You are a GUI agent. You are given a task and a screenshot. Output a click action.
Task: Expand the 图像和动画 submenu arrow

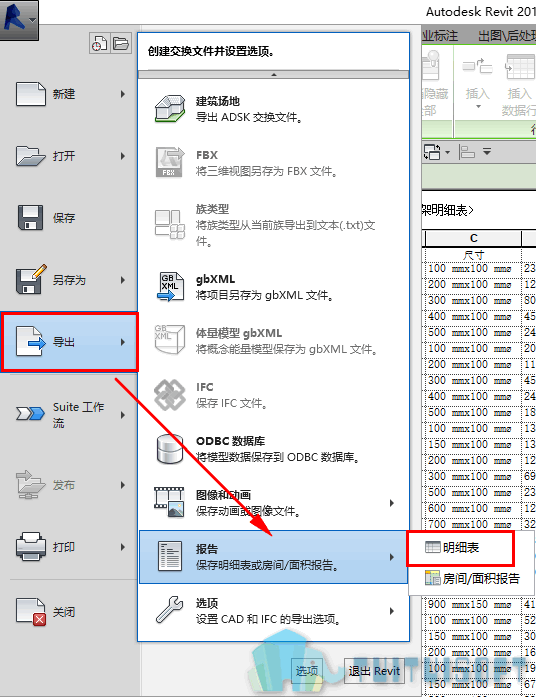392,503
